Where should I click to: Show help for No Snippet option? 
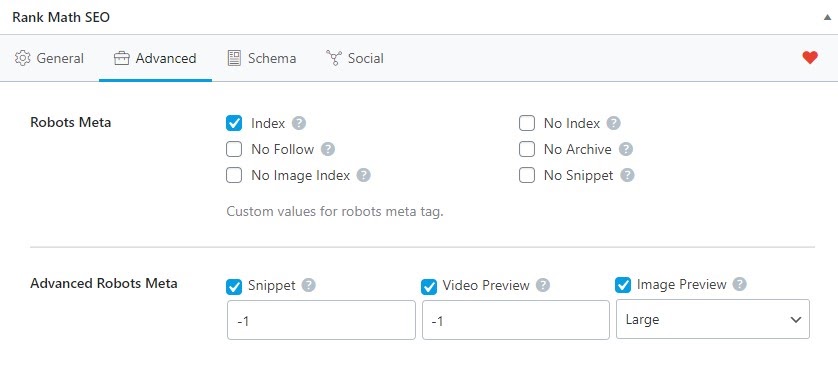tap(627, 175)
